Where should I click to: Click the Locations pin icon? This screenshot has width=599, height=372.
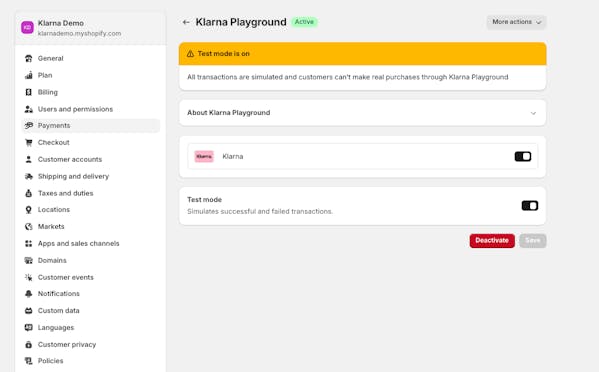point(29,210)
